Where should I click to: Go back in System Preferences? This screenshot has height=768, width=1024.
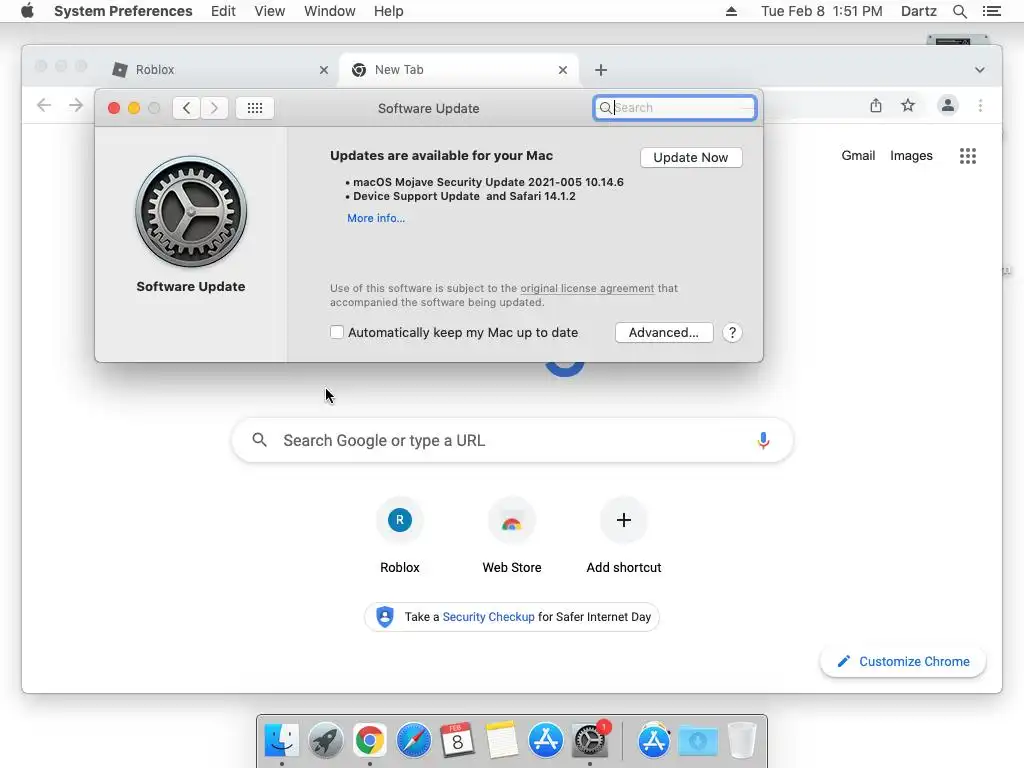186,108
